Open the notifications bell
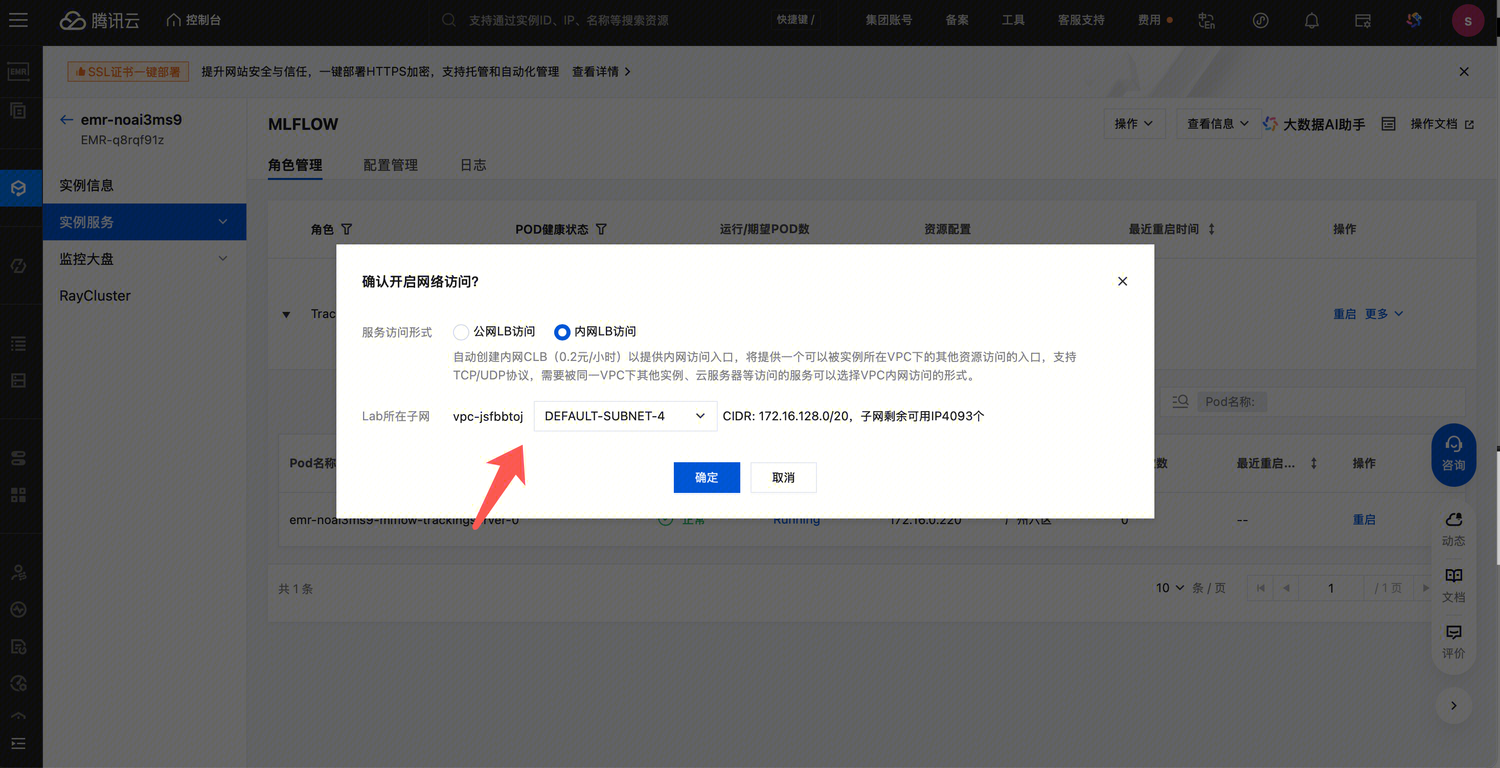1500x768 pixels. pyautogui.click(x=1312, y=20)
